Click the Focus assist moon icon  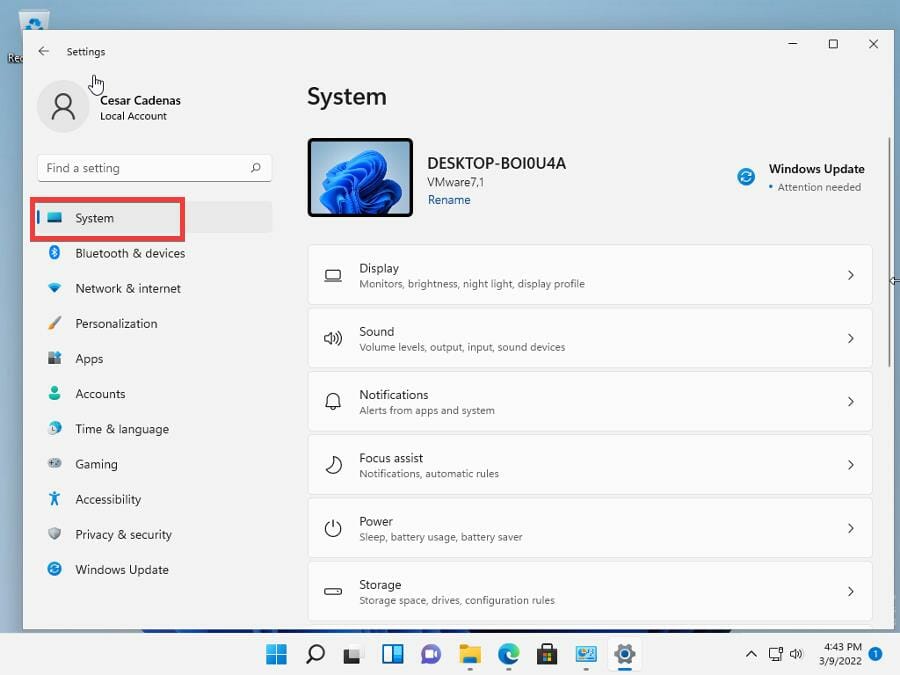pos(333,465)
